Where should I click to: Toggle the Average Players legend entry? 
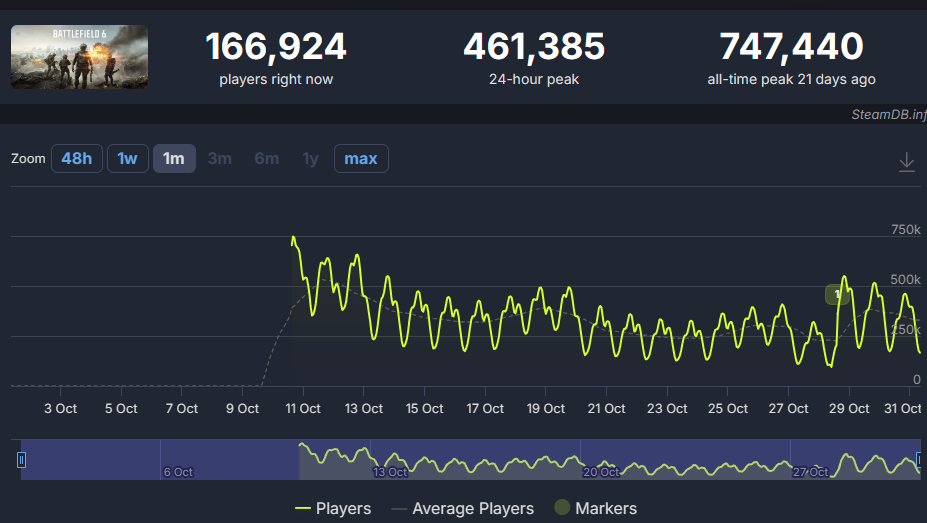point(462,508)
